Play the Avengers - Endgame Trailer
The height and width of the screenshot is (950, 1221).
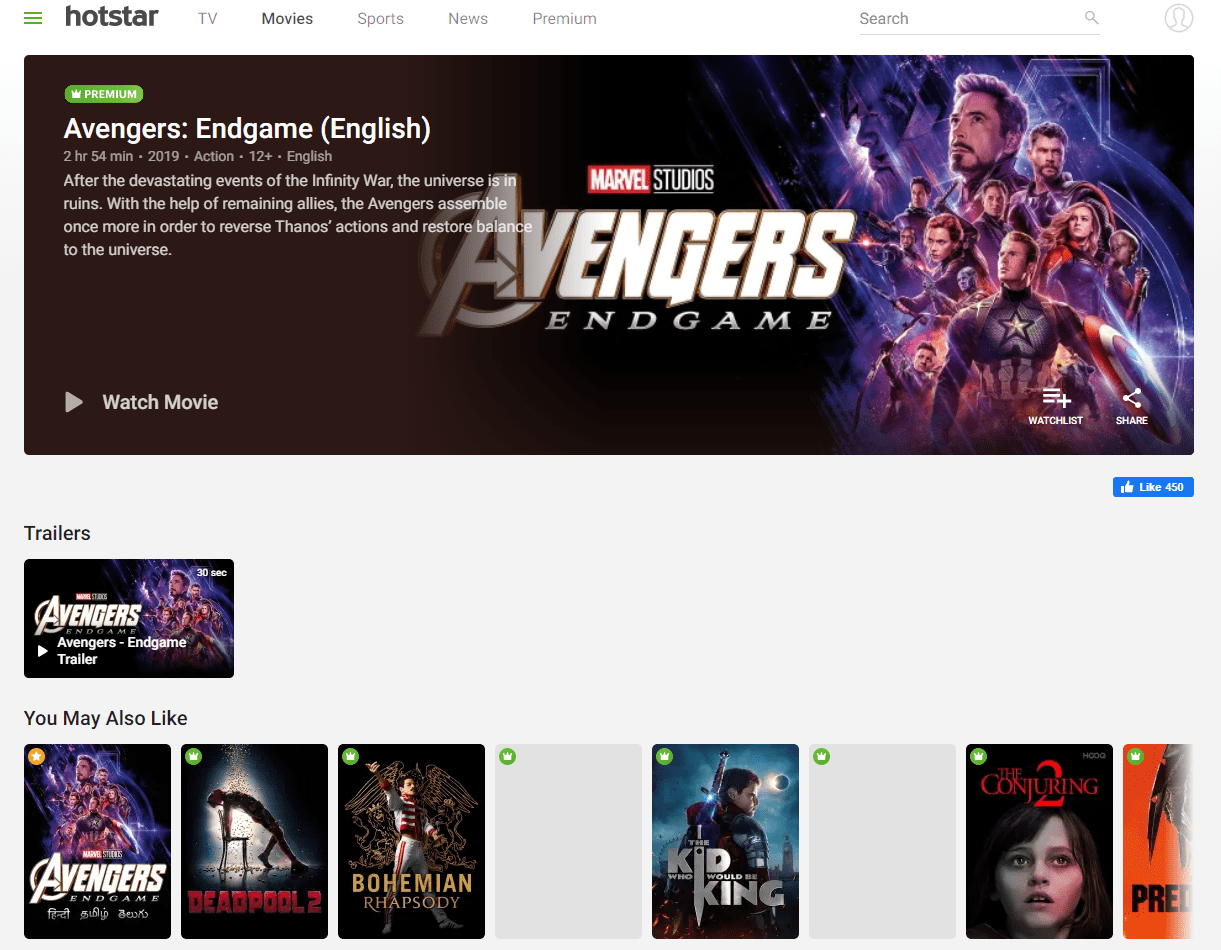click(x=43, y=651)
